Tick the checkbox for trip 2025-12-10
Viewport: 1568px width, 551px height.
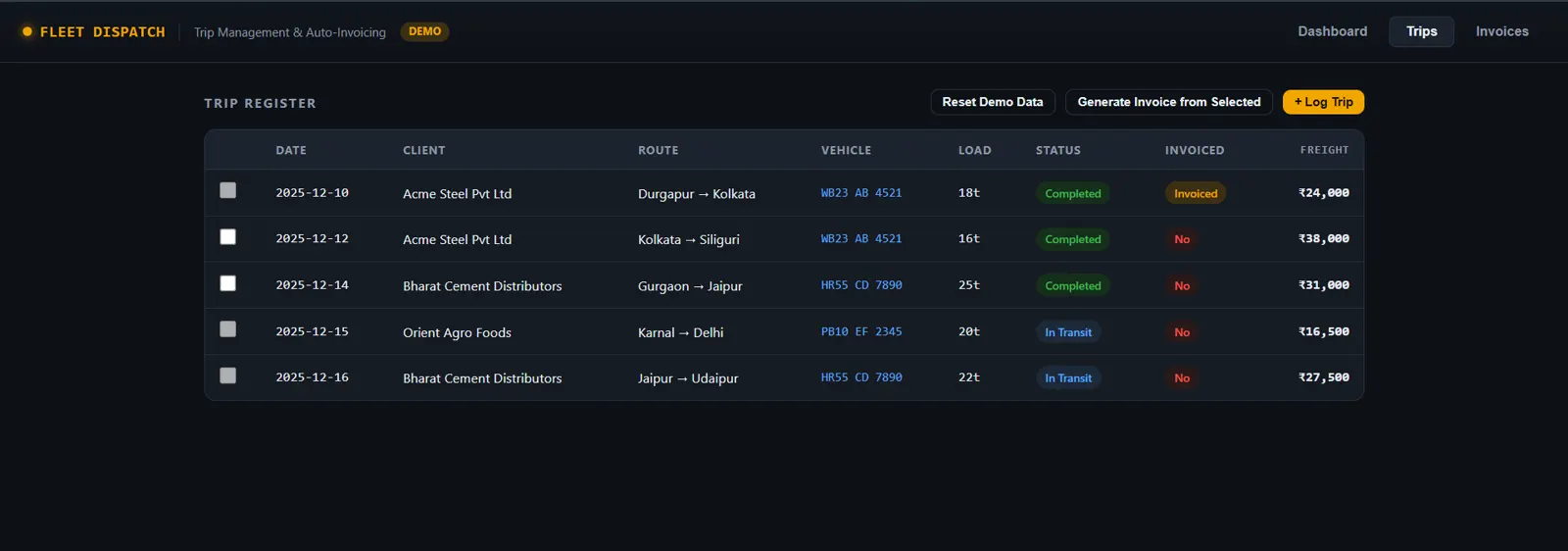pyautogui.click(x=228, y=190)
